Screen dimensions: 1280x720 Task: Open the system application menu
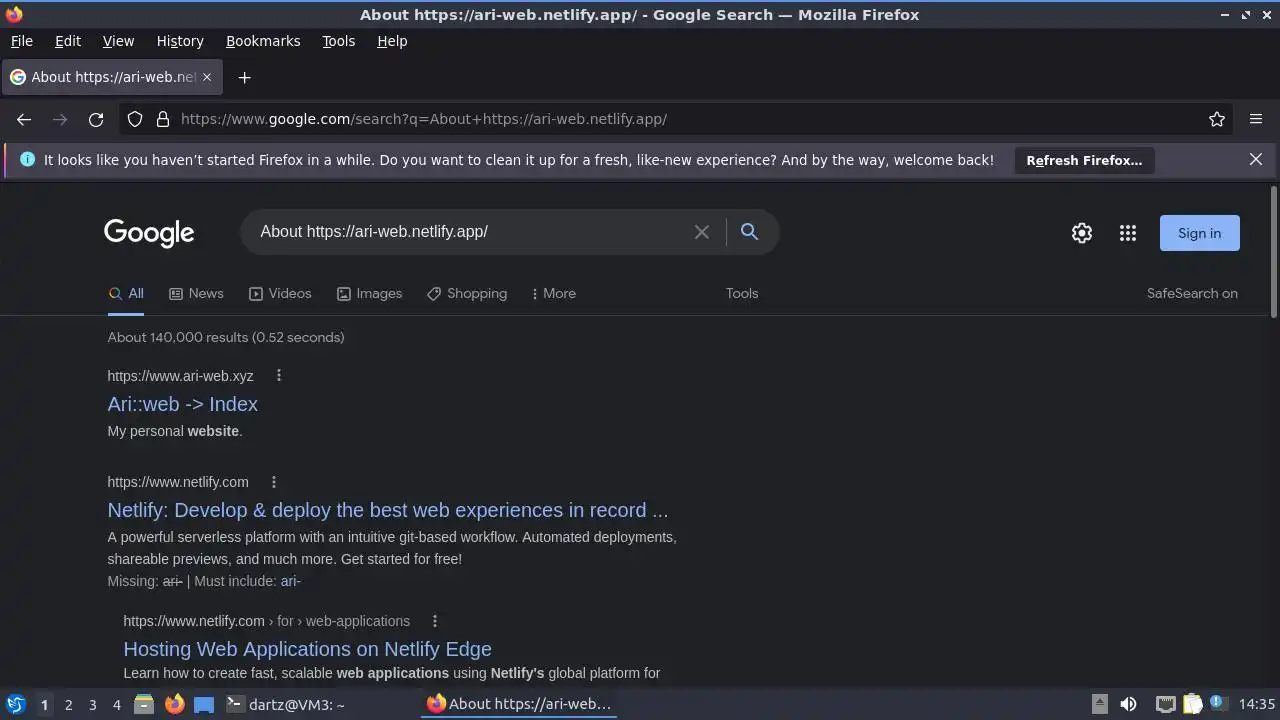tap(15, 704)
